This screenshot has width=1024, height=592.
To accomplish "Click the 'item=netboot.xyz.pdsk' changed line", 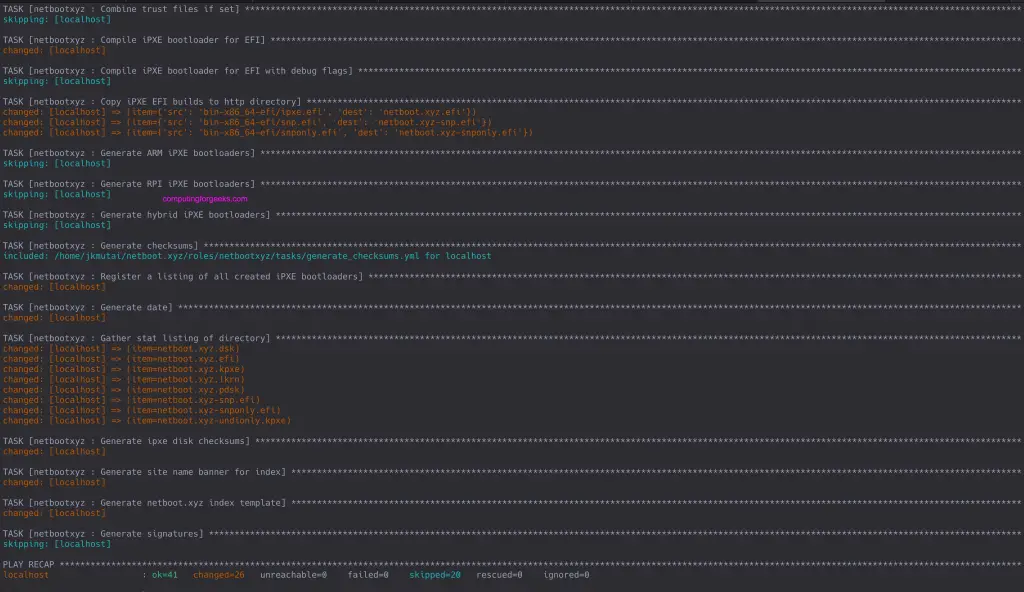I will point(124,389).
